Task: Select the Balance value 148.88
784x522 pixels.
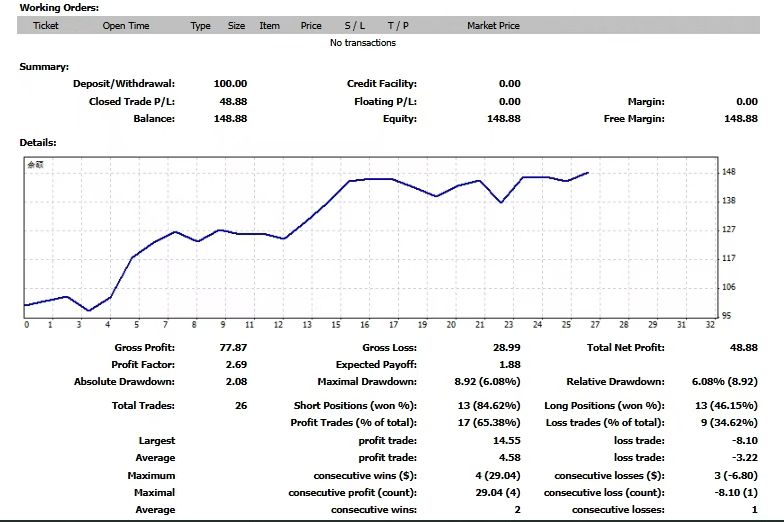Action: point(230,118)
